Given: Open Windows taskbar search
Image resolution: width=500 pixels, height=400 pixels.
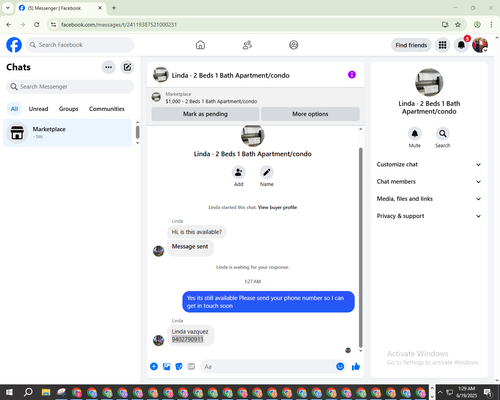Looking at the screenshot, I should (28, 392).
